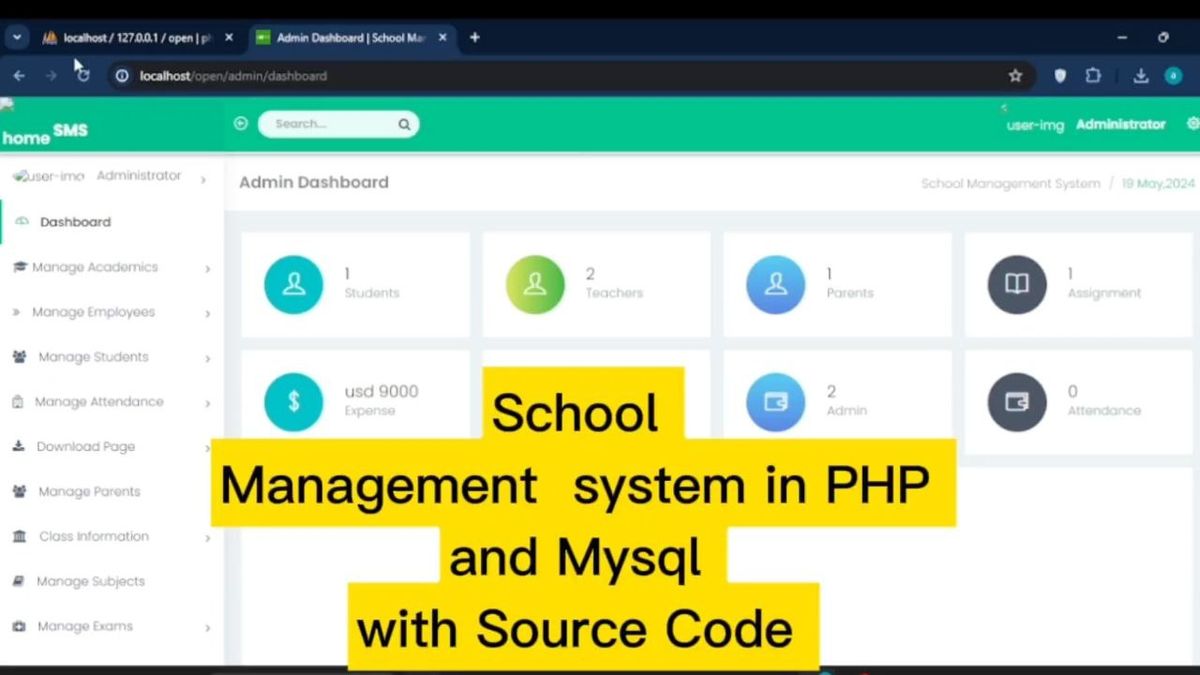The width and height of the screenshot is (1200, 675).
Task: Click the Students count avatar icon
Action: pos(293,284)
